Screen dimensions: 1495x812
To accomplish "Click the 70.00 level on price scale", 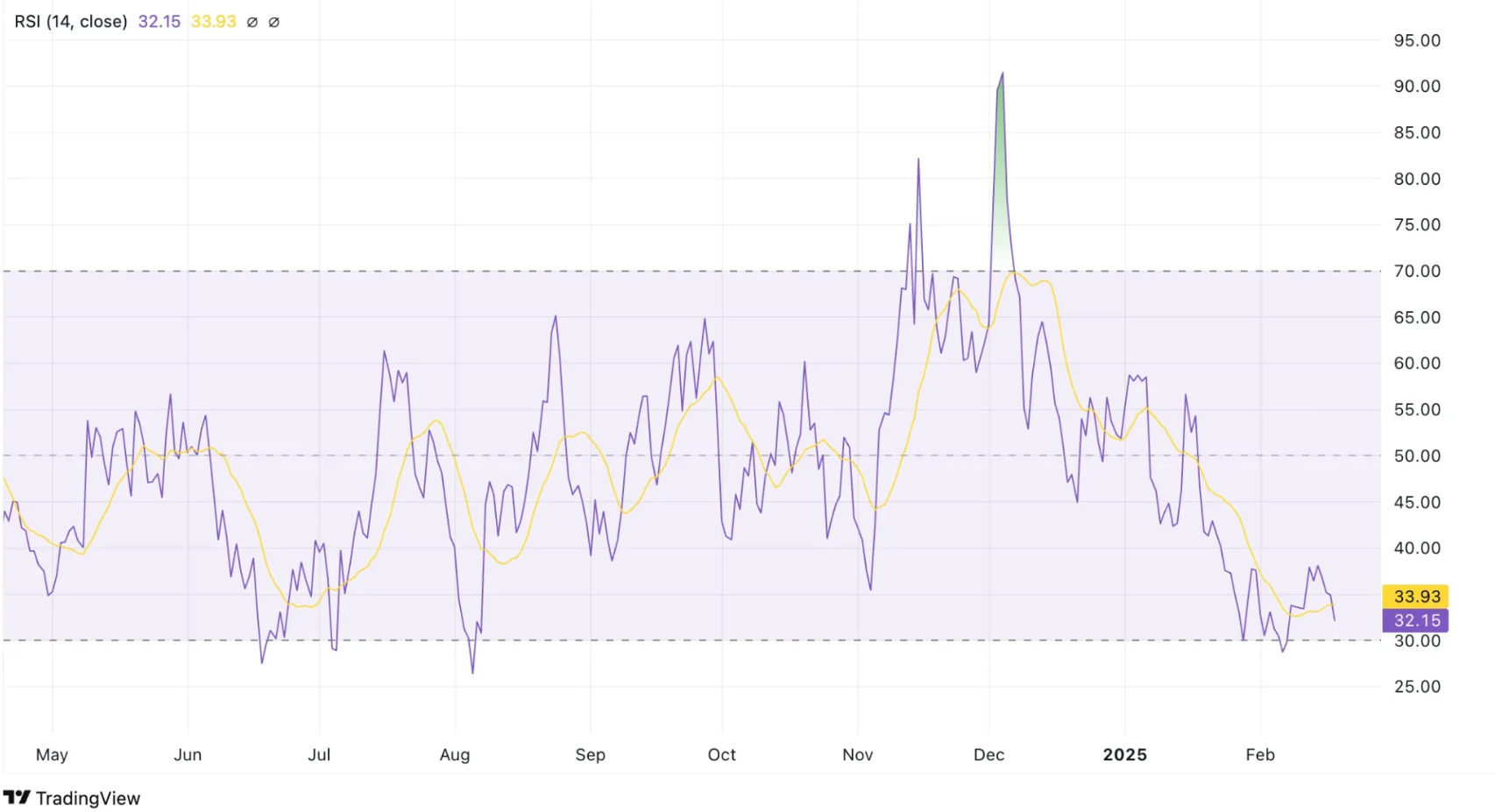I will click(x=1417, y=271).
